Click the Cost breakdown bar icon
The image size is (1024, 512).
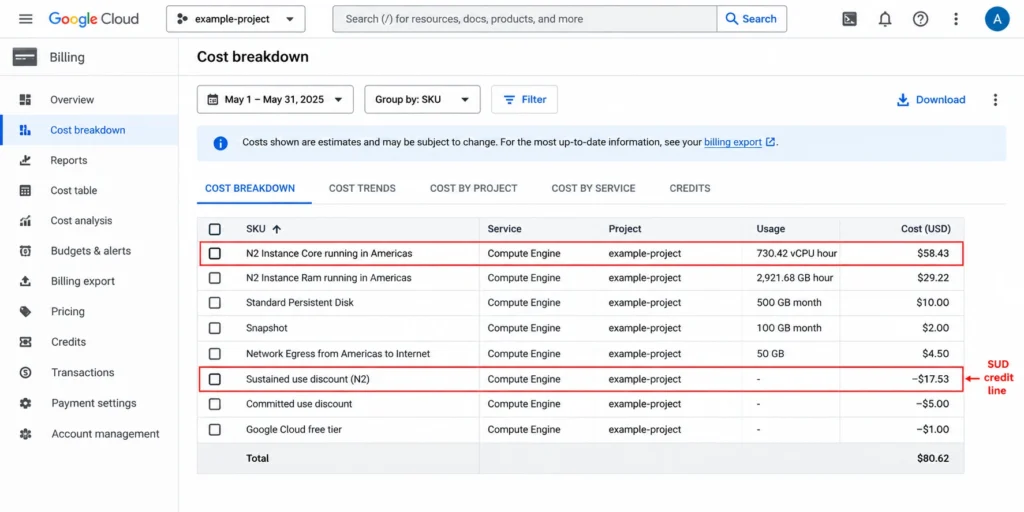click(25, 130)
